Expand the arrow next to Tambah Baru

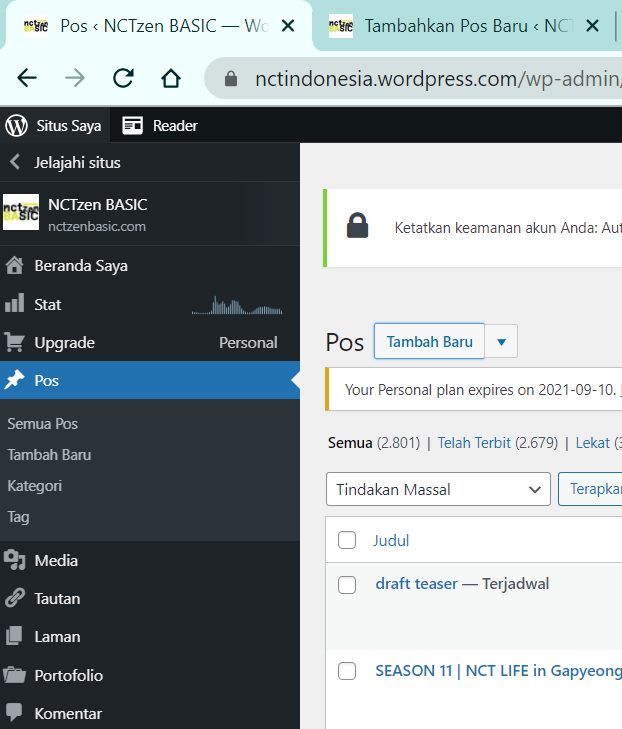pos(501,342)
